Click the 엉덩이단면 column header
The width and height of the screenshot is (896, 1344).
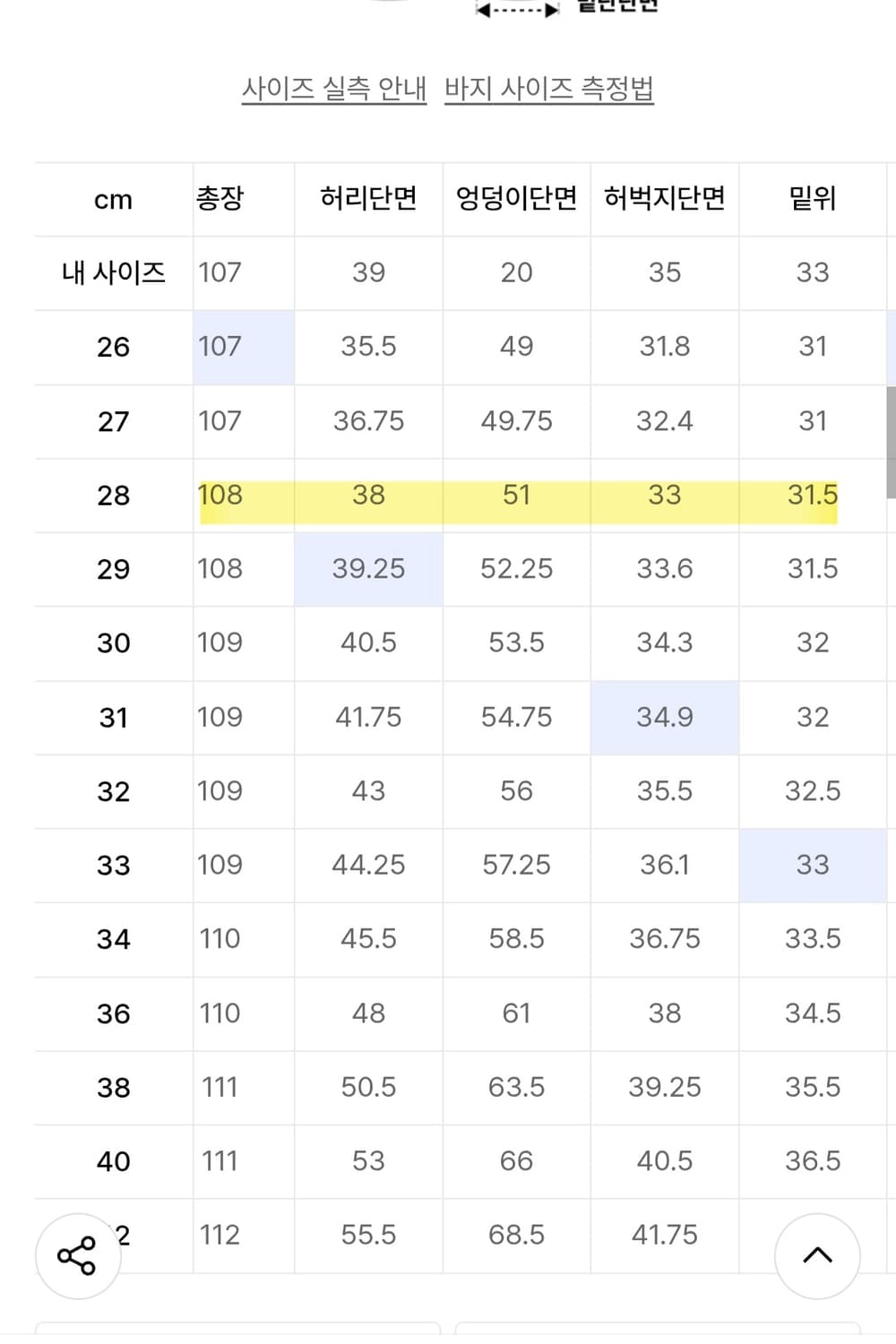coord(517,198)
